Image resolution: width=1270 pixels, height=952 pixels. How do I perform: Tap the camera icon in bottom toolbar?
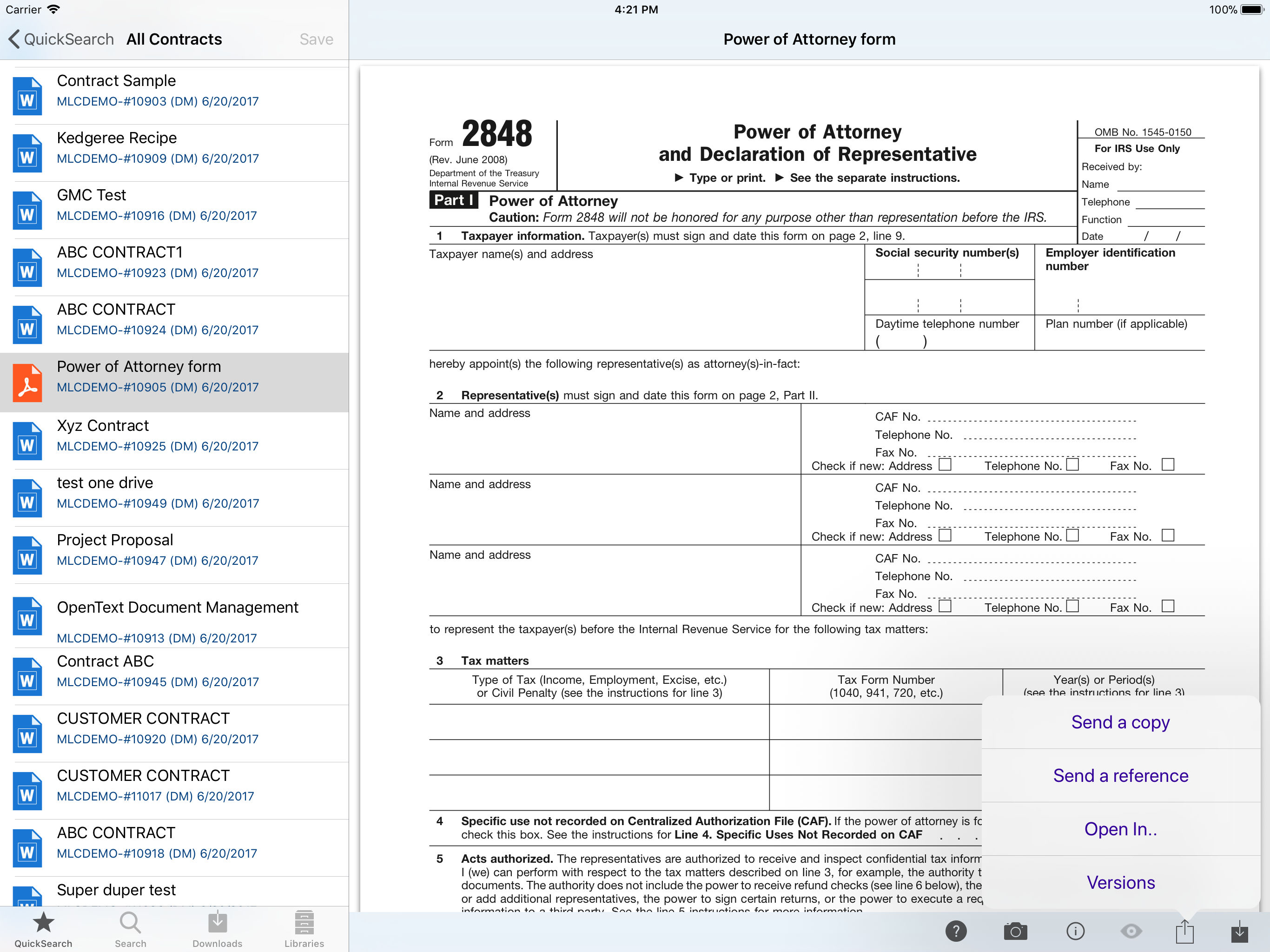(1015, 931)
